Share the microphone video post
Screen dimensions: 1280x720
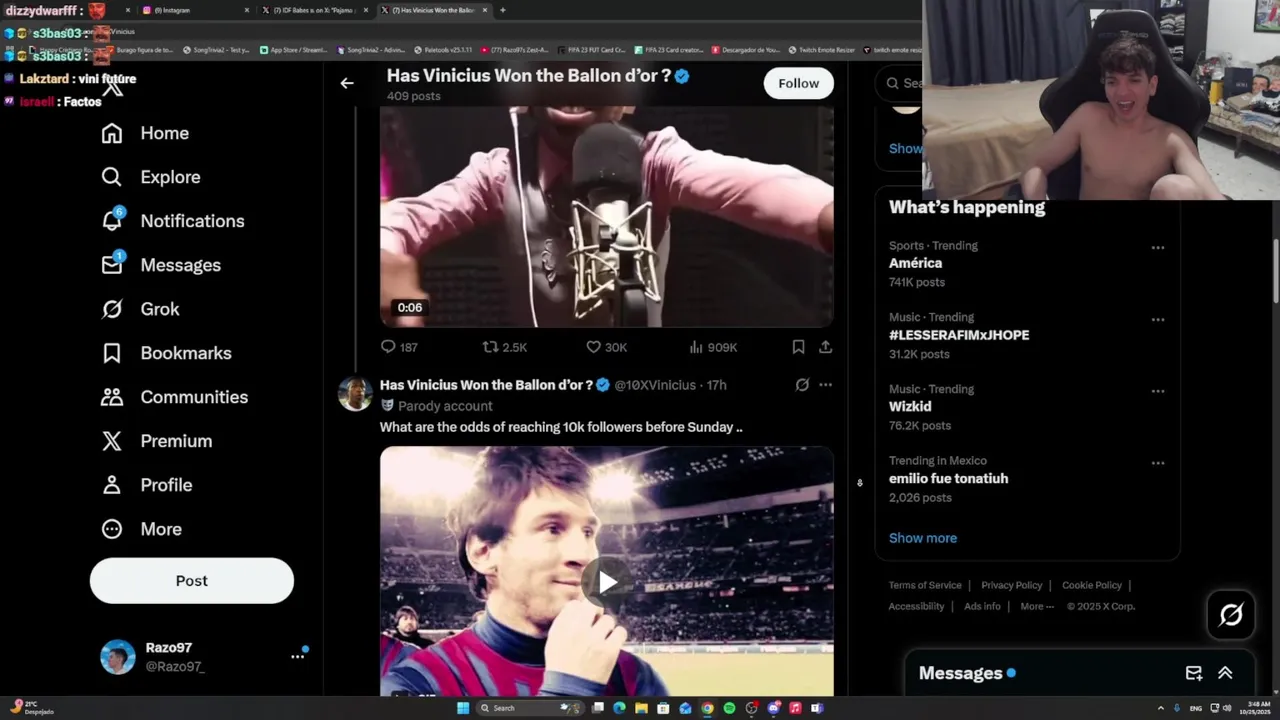825,347
